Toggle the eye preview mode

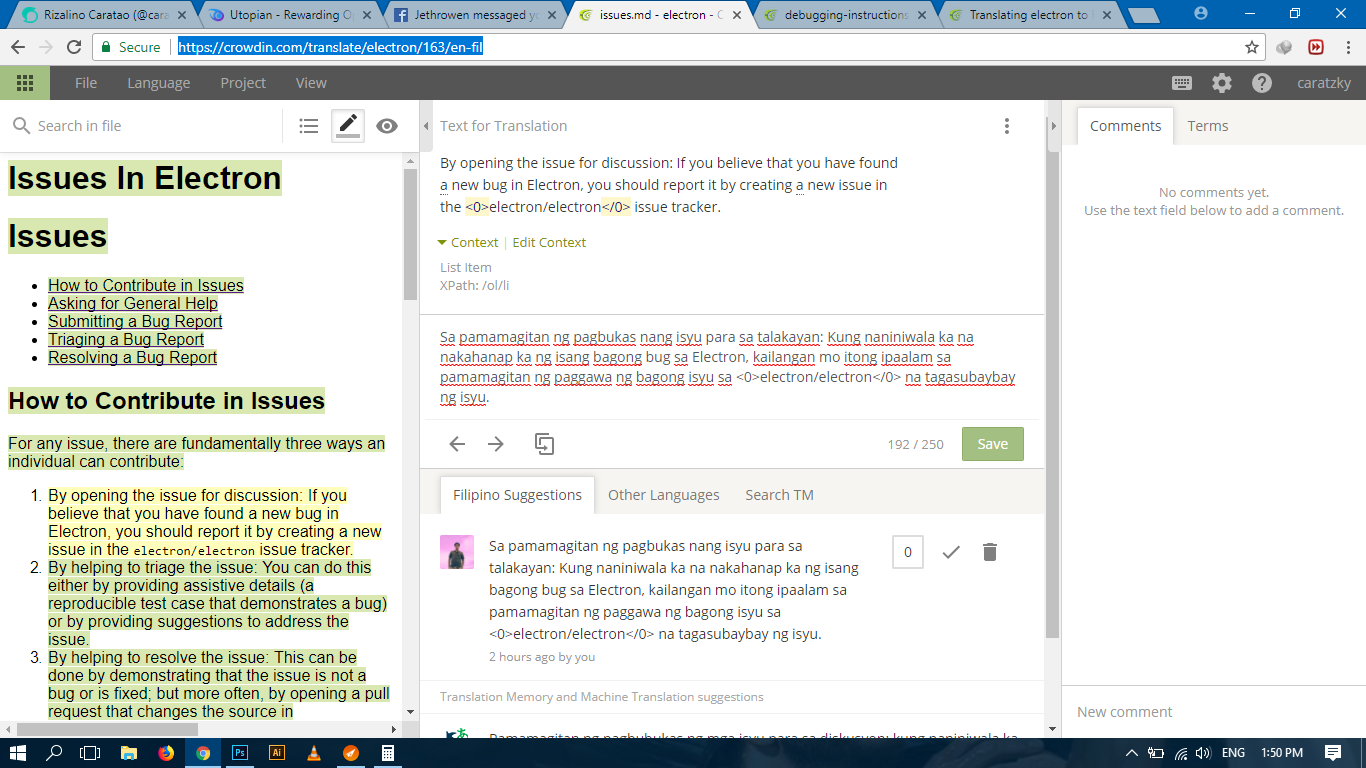tap(387, 126)
